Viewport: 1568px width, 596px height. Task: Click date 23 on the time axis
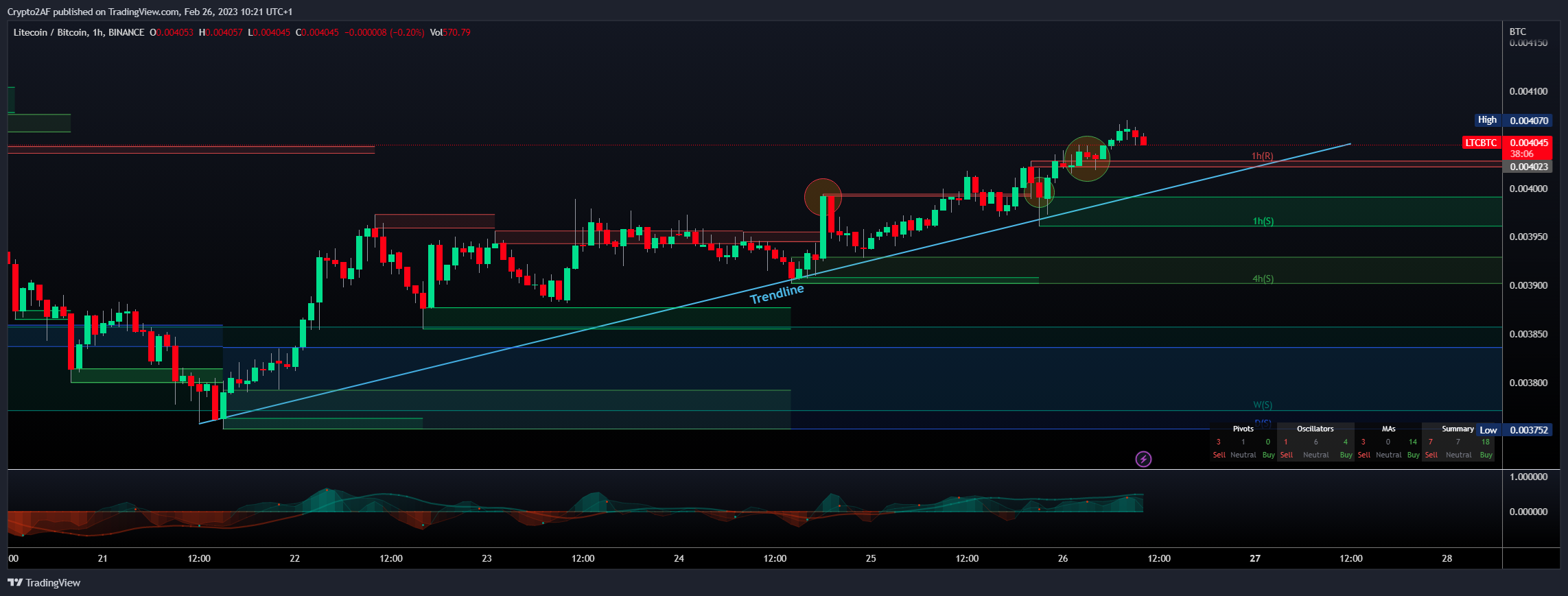[487, 558]
